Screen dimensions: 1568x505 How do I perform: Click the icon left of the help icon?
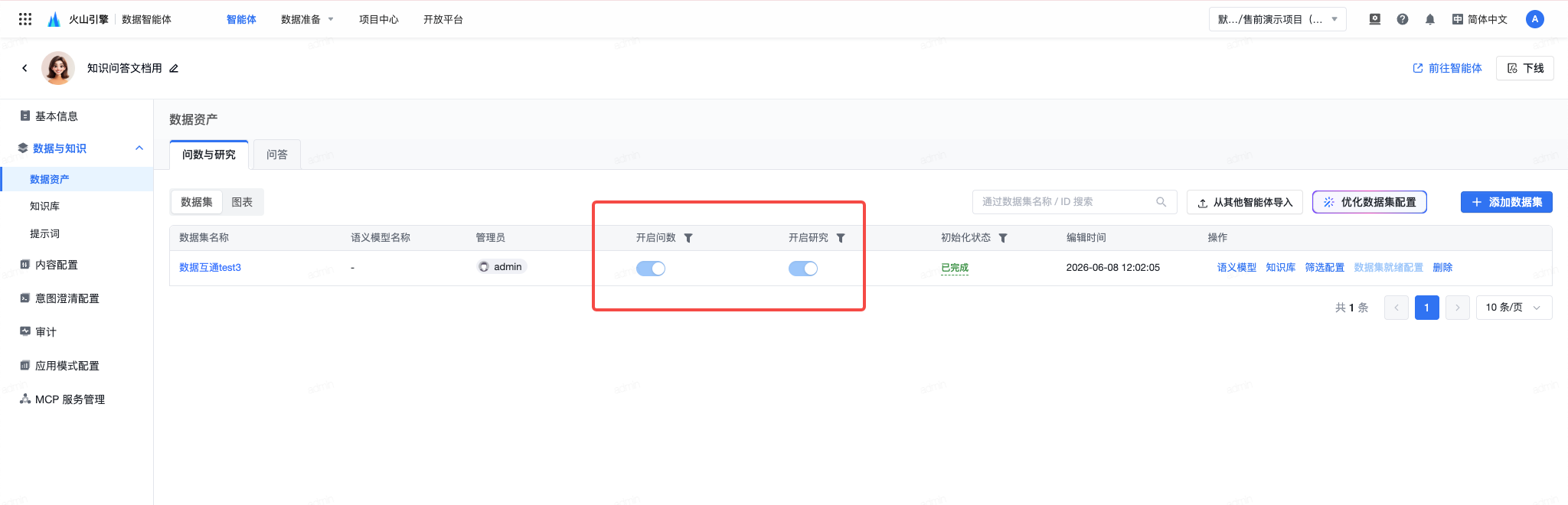(x=1375, y=19)
